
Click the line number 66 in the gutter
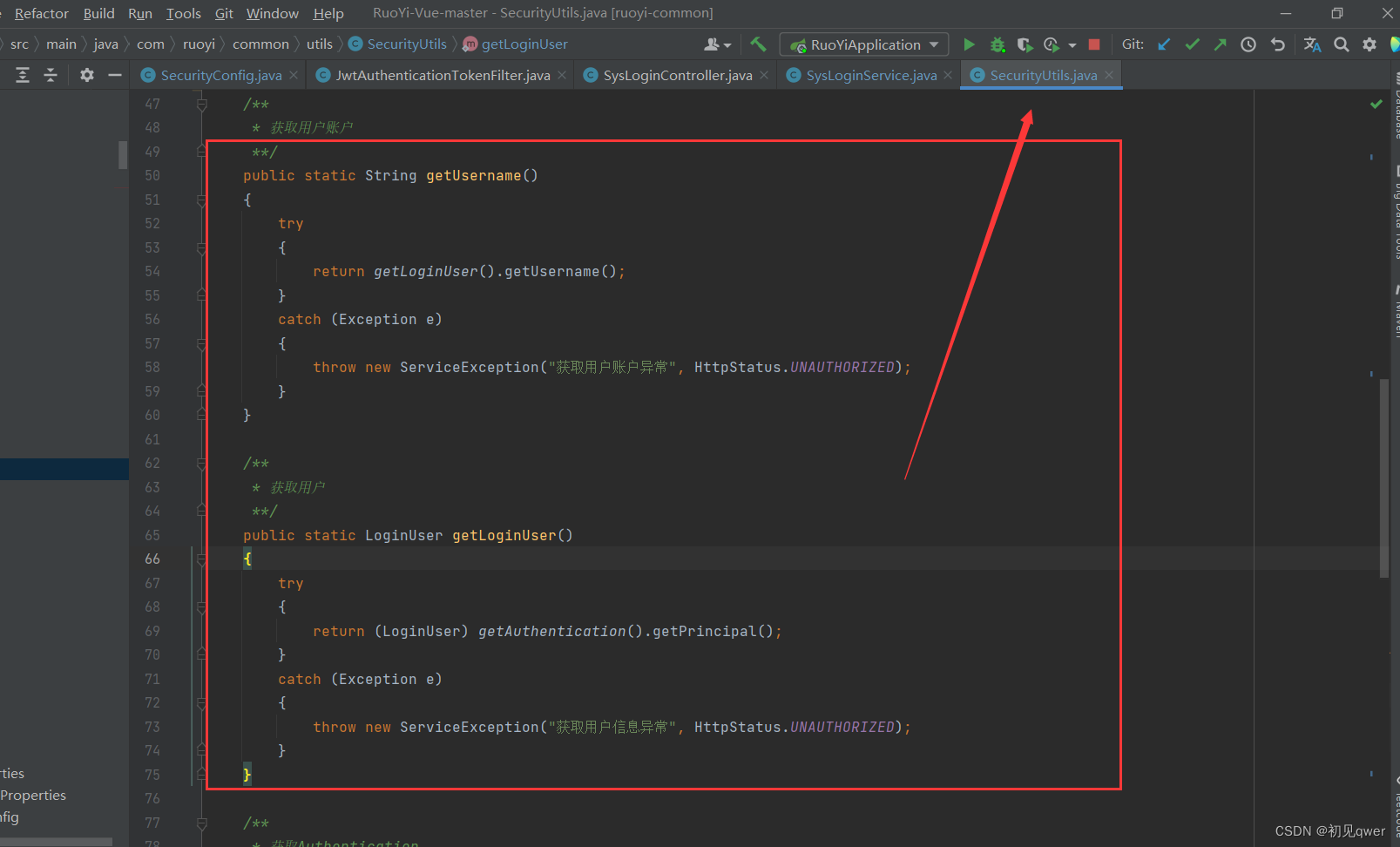152,559
